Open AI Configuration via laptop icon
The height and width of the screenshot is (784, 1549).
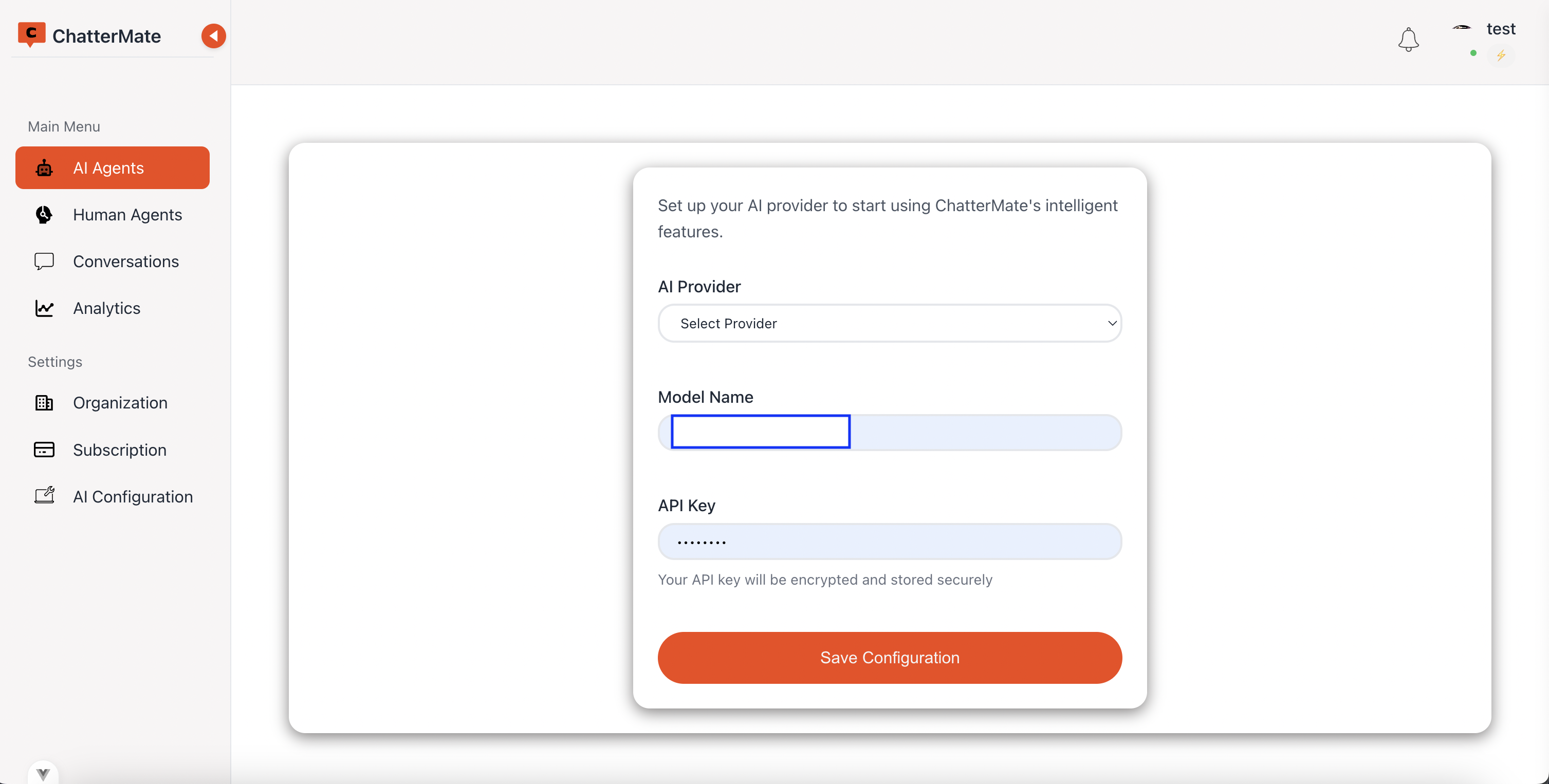click(44, 496)
